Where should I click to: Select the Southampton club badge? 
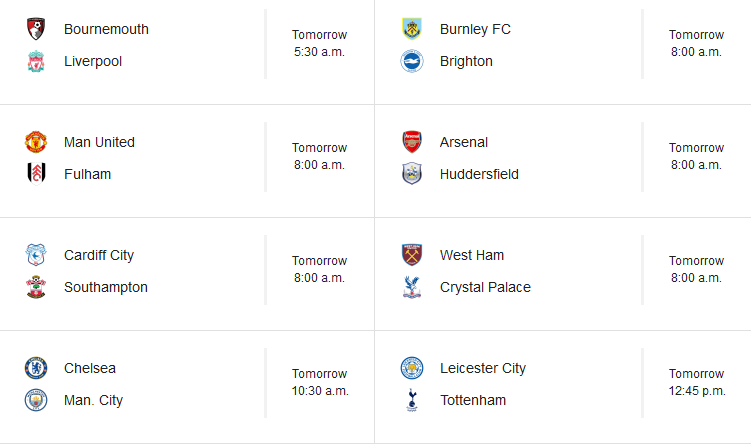tap(36, 287)
